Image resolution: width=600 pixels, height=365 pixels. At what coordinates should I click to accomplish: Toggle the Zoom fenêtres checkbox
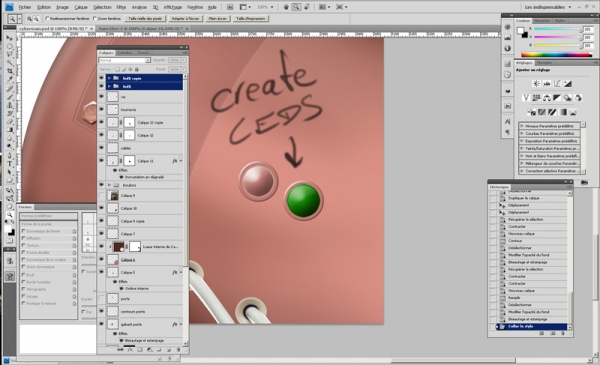click(x=95, y=18)
